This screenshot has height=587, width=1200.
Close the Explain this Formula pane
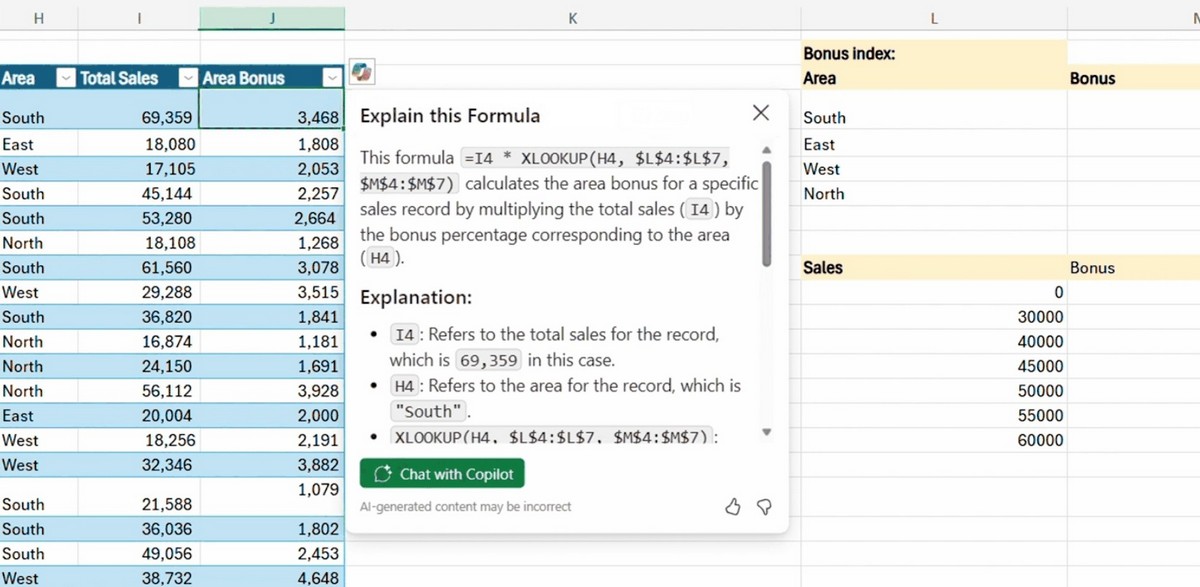tap(761, 113)
